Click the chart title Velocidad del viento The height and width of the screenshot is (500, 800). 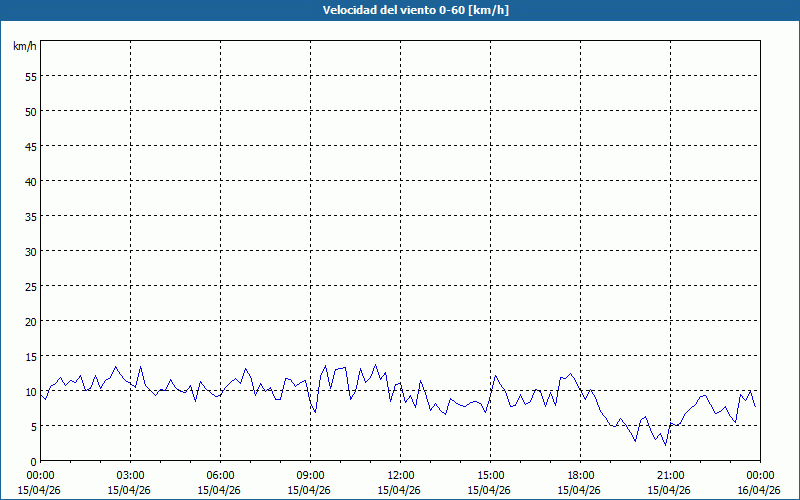[400, 11]
